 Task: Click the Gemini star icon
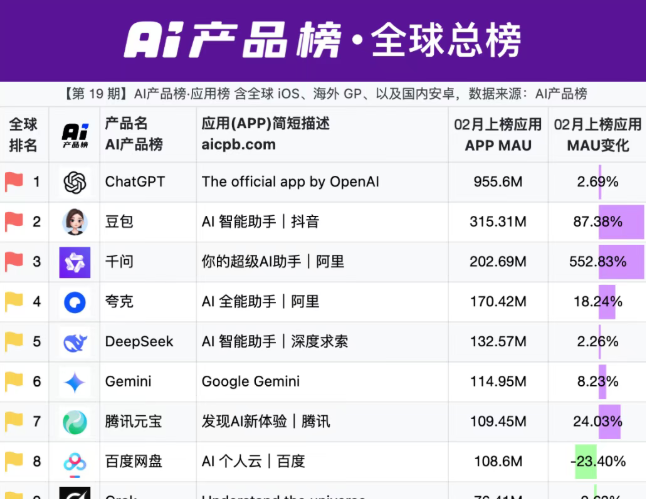click(75, 382)
